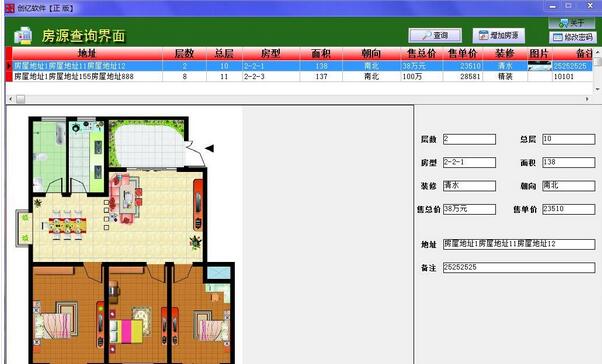The image size is (602, 364).
Task: Click the 图片 column header
Action: point(539,53)
